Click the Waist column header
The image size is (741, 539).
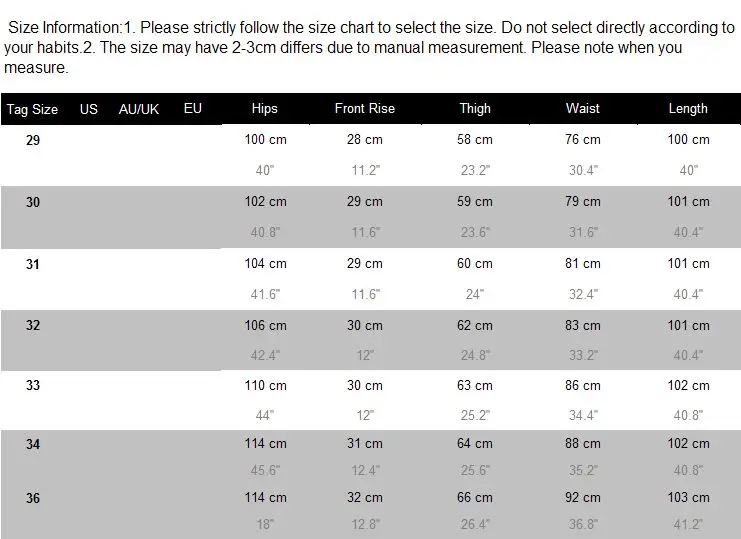pos(583,109)
